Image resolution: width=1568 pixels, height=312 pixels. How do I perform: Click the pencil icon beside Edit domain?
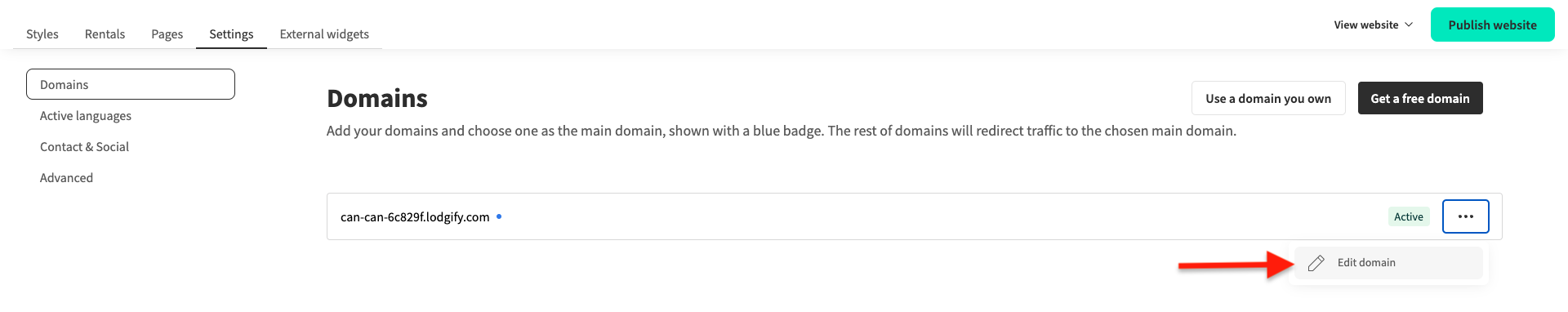1316,263
